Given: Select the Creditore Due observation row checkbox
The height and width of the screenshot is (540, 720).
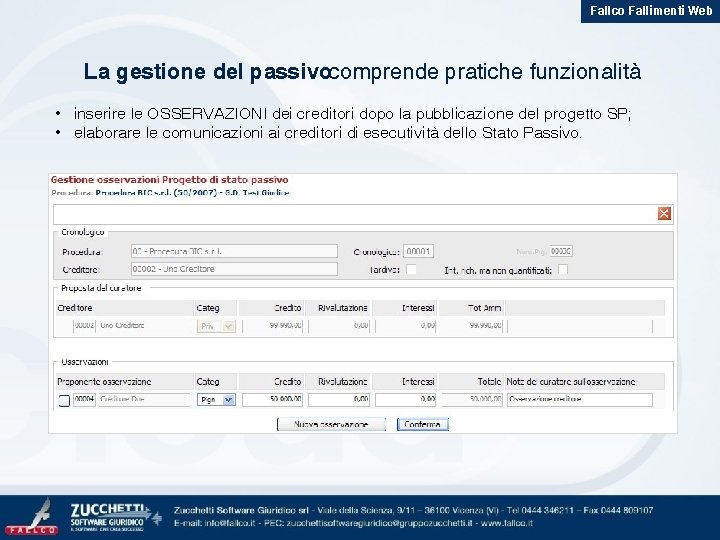Looking at the screenshot, I should click(64, 400).
